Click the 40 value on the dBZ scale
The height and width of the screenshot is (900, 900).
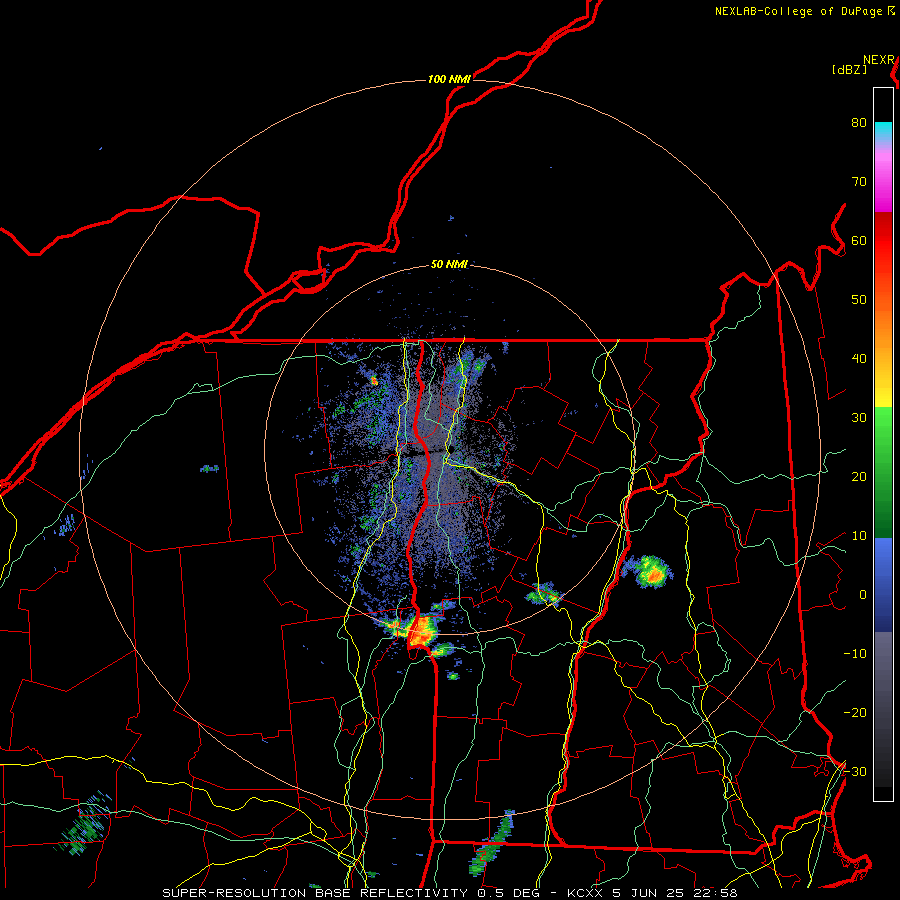pos(859,359)
